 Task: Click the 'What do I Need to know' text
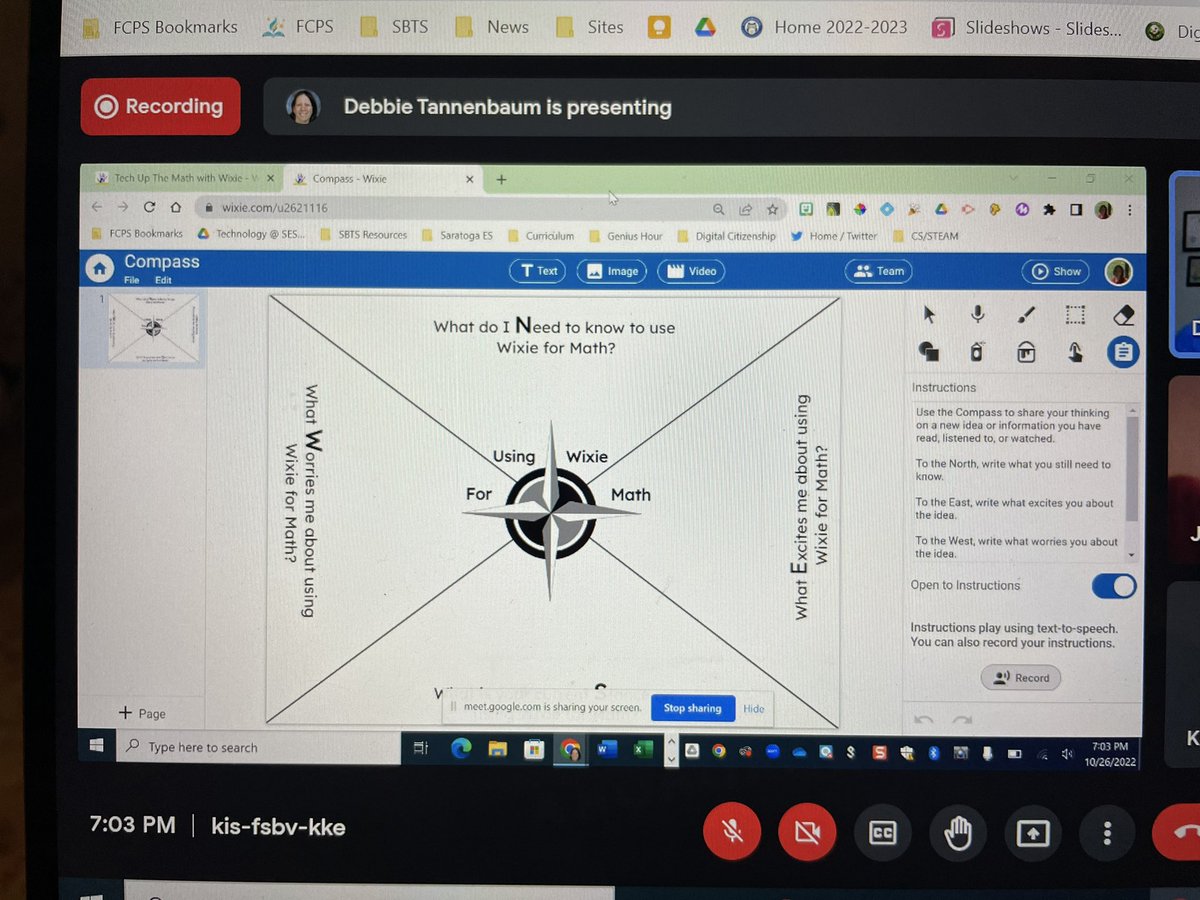555,336
